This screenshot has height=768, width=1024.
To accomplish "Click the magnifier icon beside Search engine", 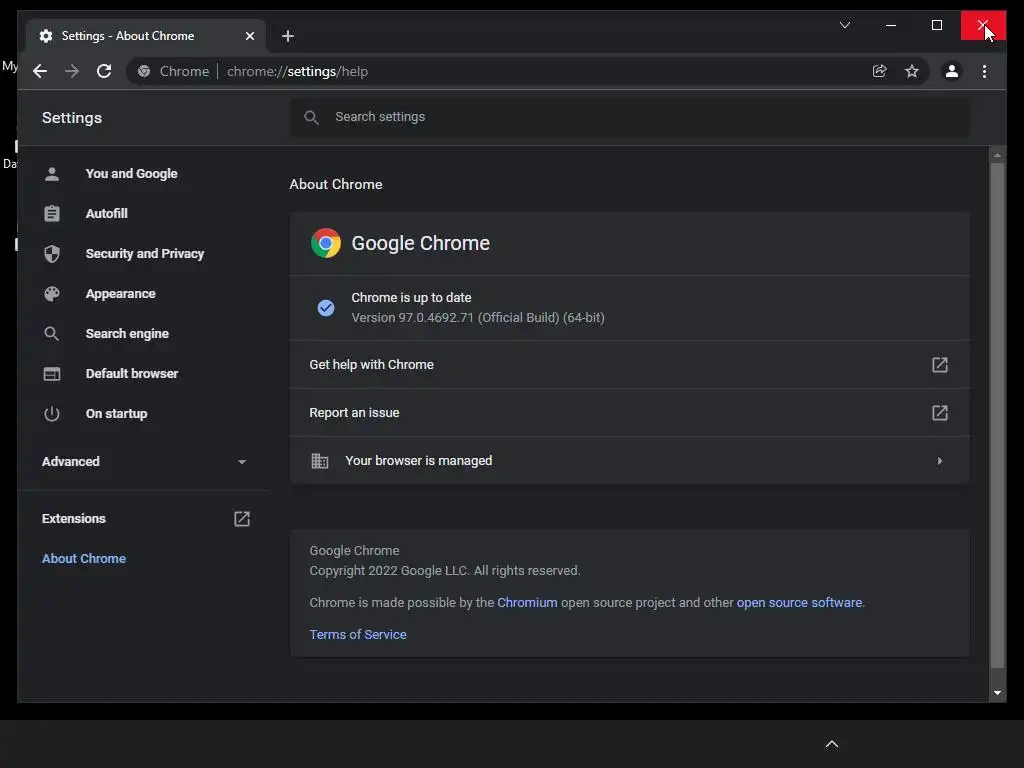I will pyautogui.click(x=52, y=334).
